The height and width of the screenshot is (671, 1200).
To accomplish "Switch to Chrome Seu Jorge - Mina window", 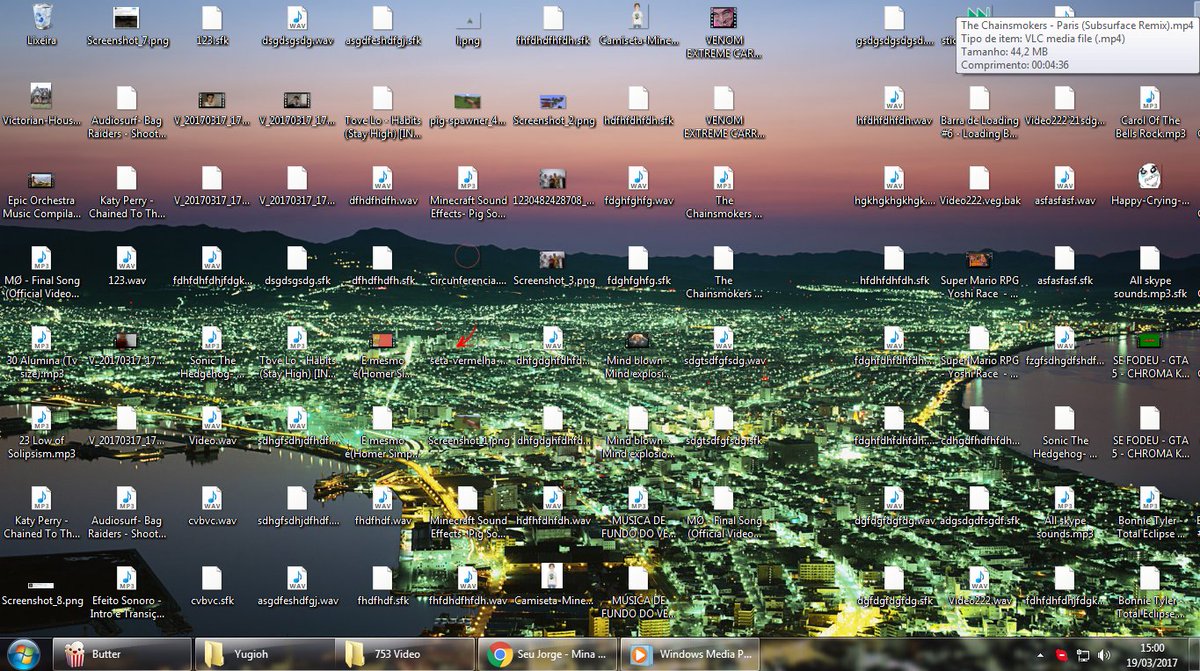I will [548, 655].
